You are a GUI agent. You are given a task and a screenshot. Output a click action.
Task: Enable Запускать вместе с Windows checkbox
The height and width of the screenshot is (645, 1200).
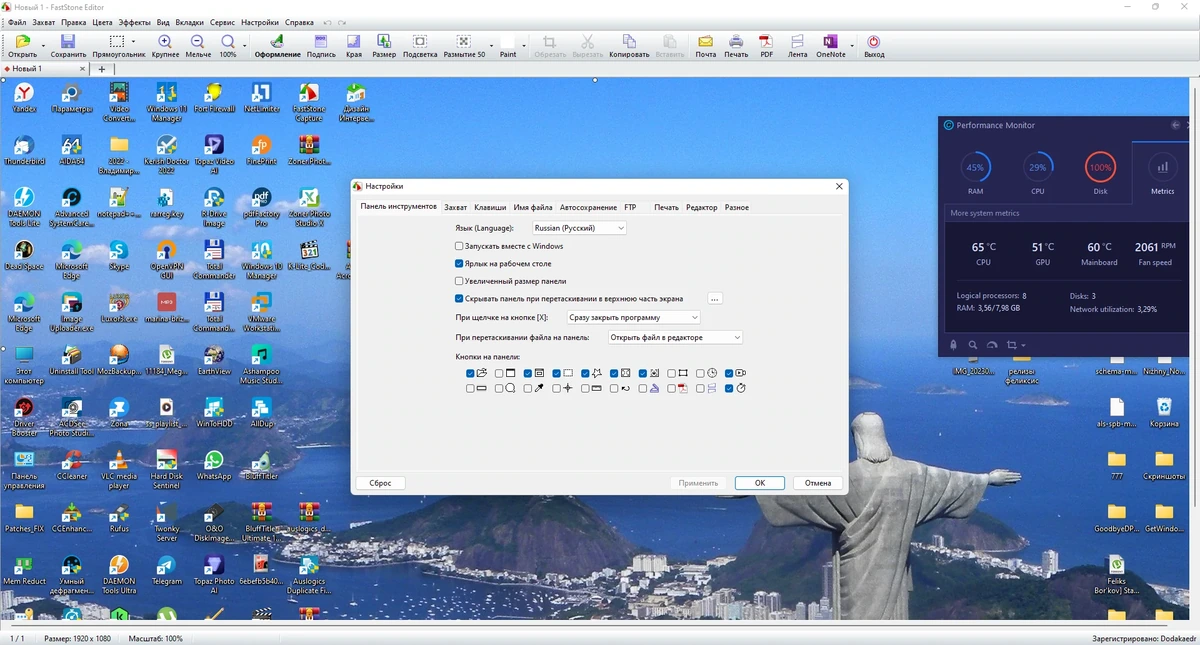(x=459, y=246)
